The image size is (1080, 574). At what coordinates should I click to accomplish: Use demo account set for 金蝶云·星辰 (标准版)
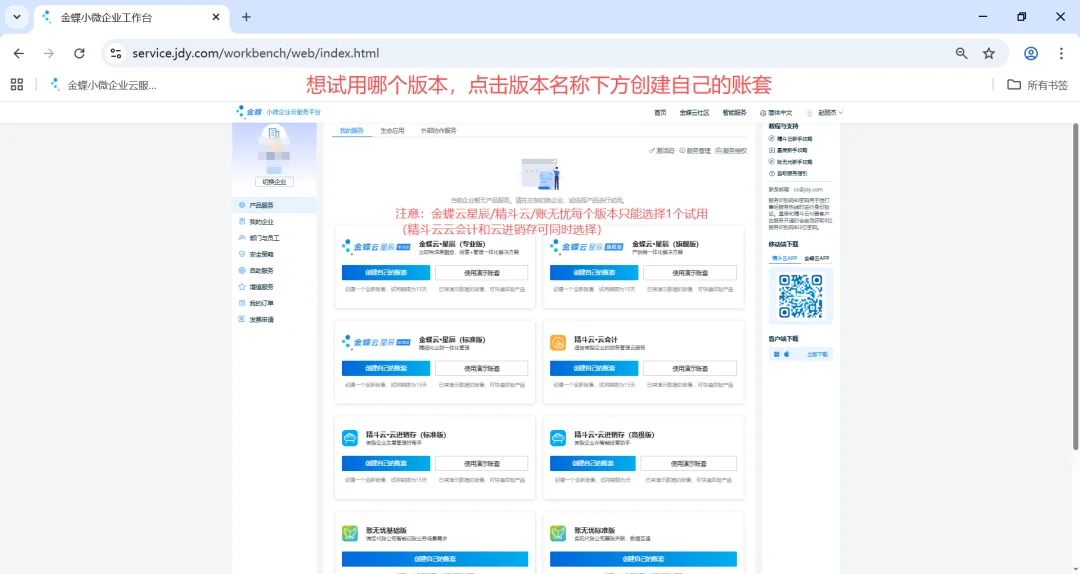click(481, 368)
